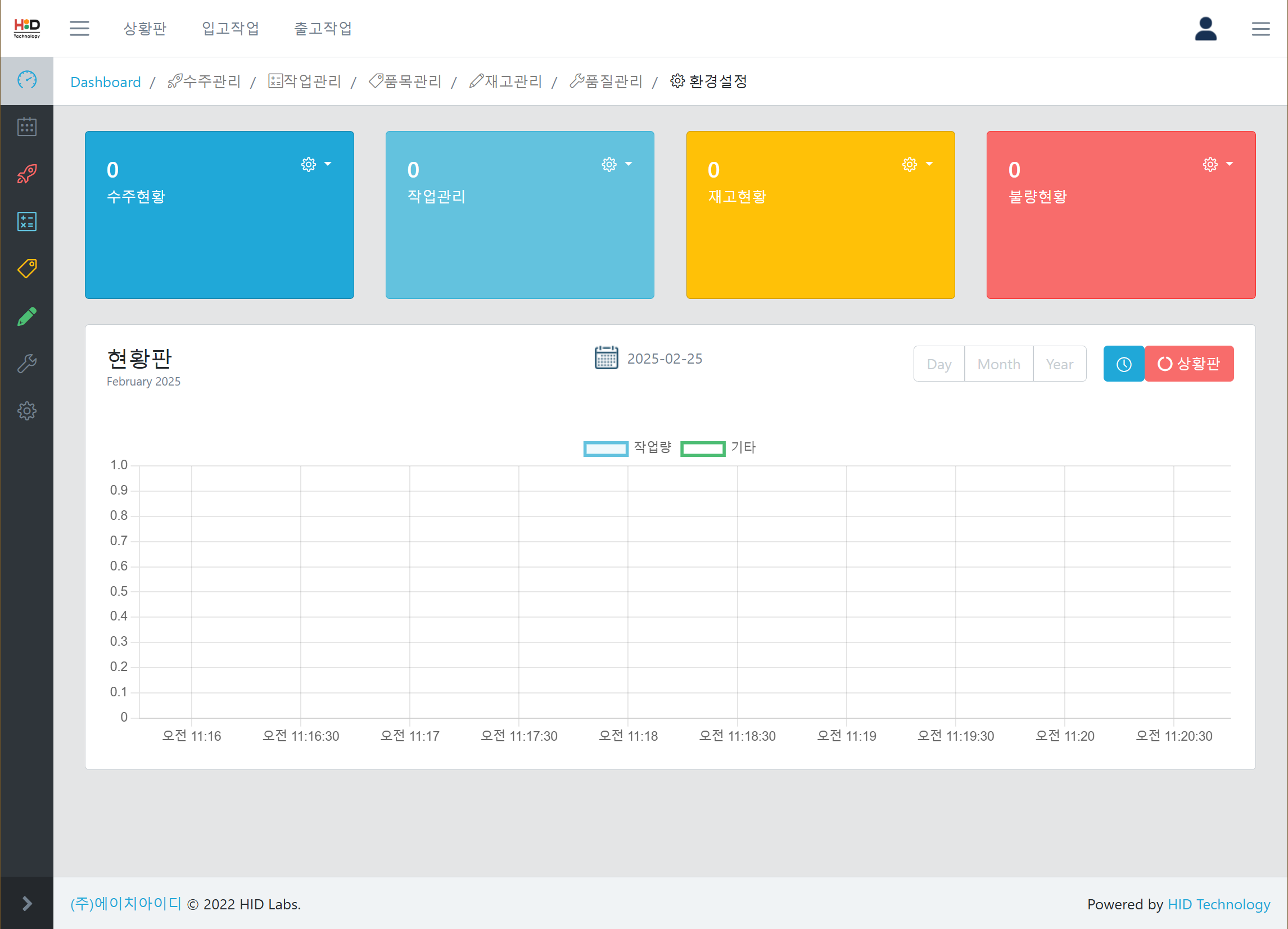Click the calendar date picker 2025-02-25

pos(649,359)
